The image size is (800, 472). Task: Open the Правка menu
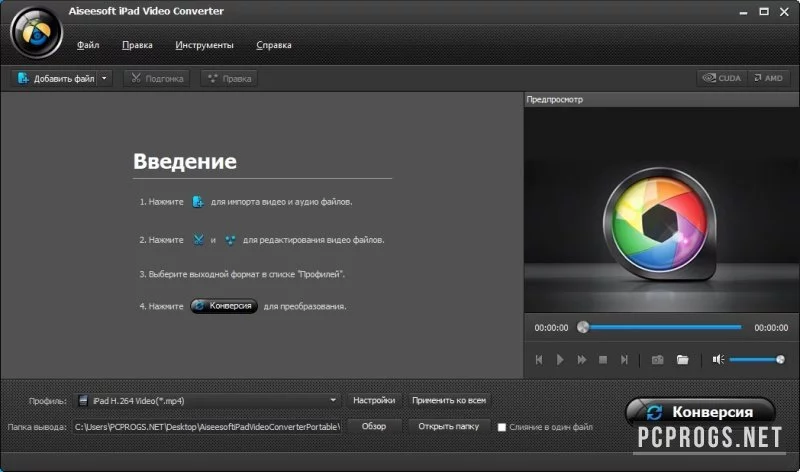(x=137, y=45)
